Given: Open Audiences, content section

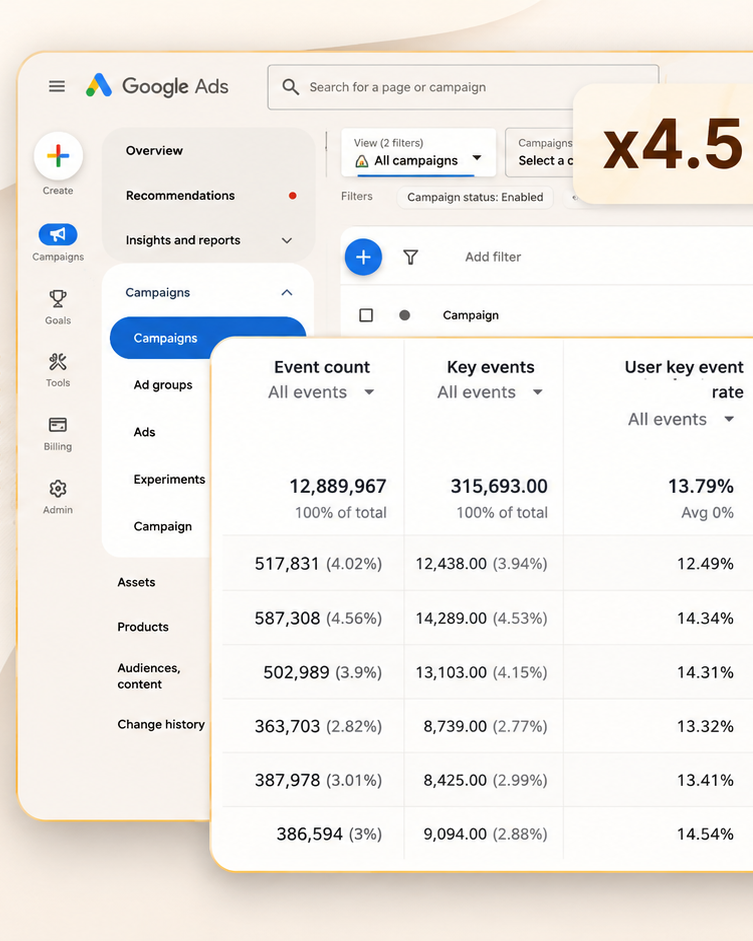Looking at the screenshot, I should click(x=149, y=676).
